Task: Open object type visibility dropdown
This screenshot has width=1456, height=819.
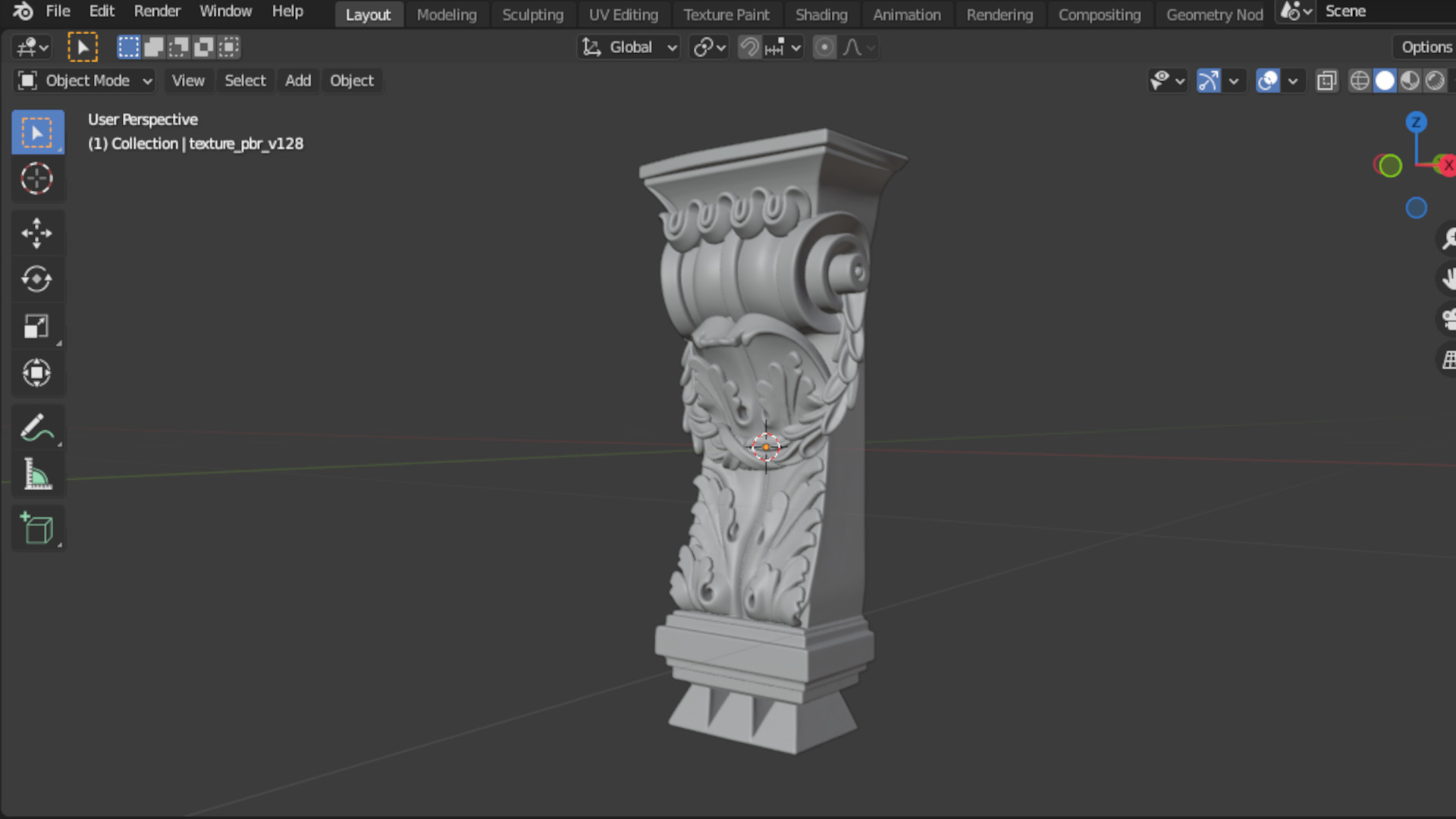Action: click(1167, 80)
